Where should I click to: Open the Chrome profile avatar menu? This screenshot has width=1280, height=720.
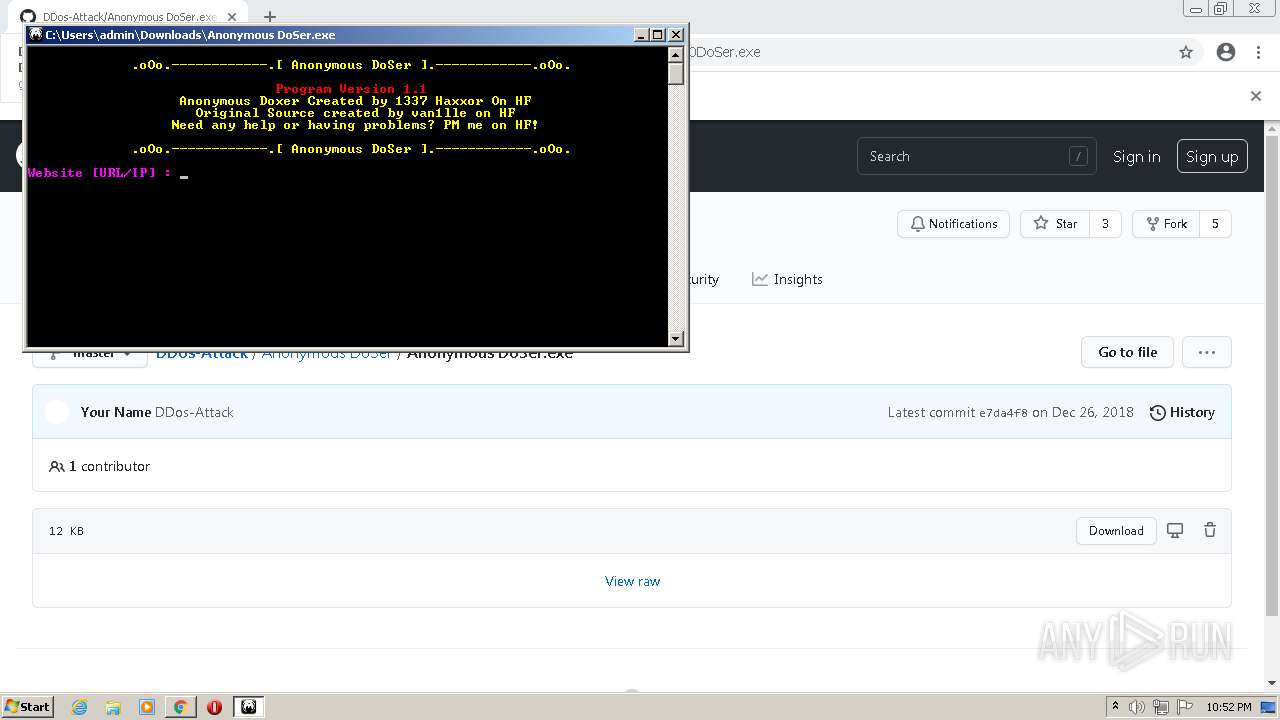click(x=1226, y=52)
